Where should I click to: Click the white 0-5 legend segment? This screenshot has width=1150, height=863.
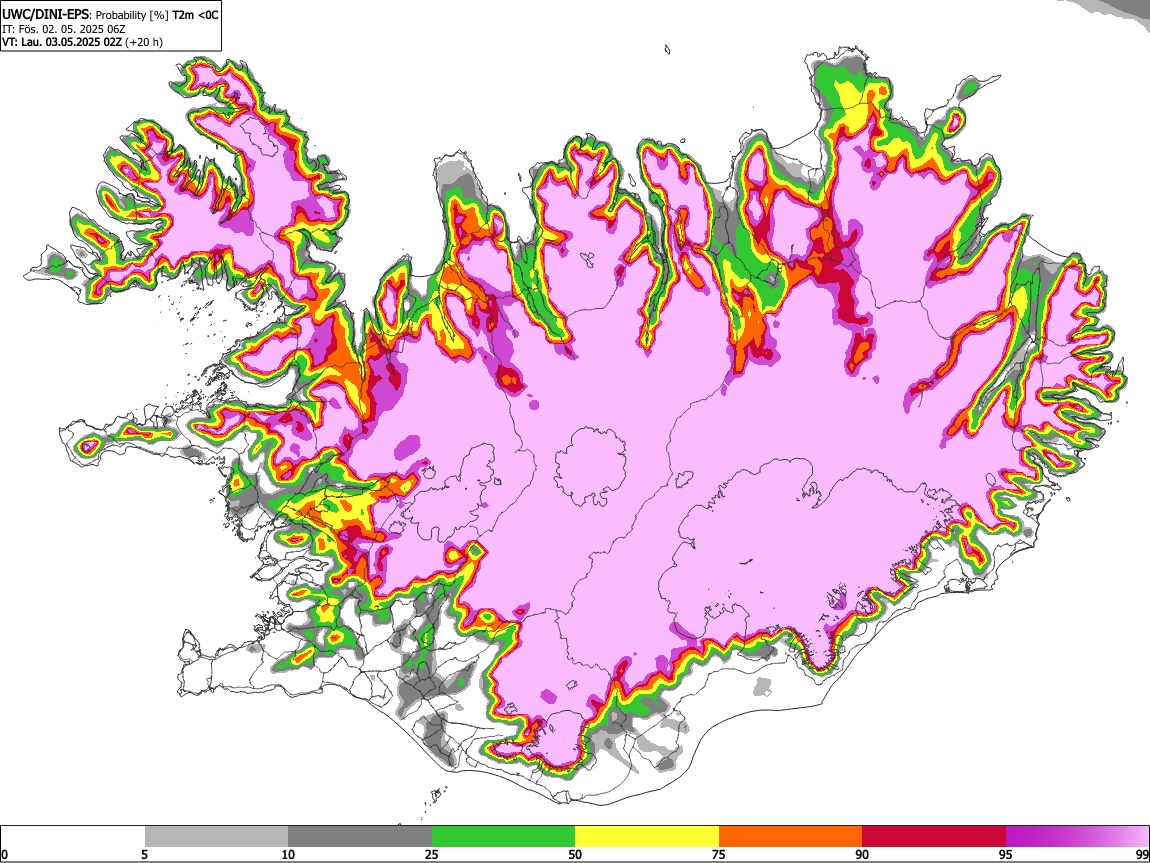(x=73, y=837)
